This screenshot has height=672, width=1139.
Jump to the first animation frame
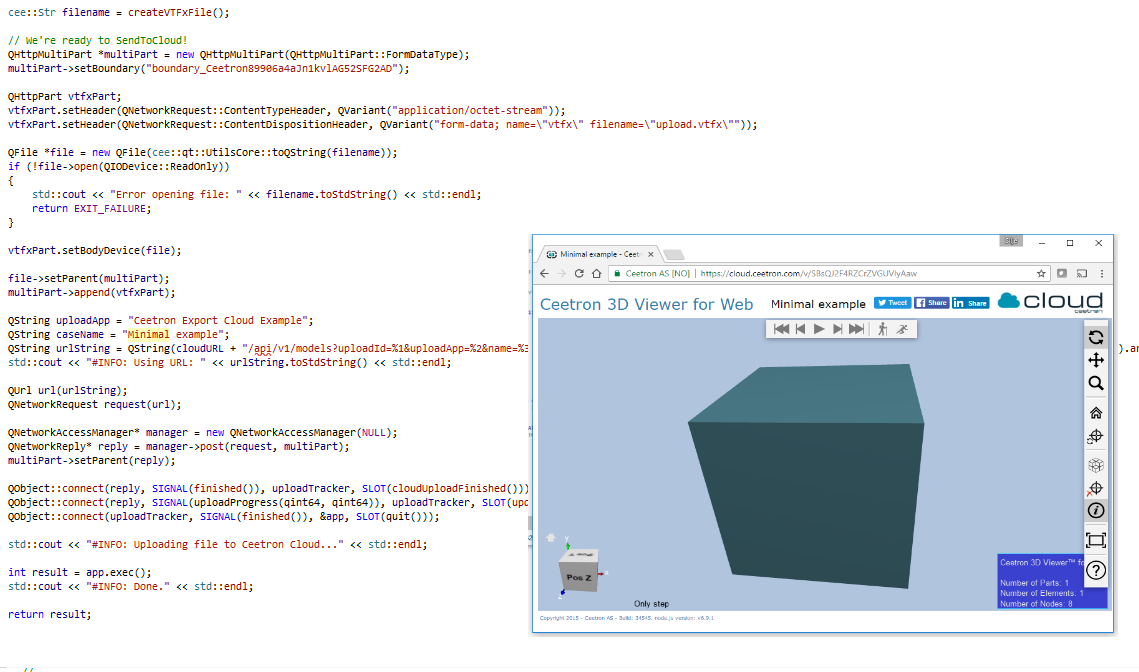[x=782, y=329]
